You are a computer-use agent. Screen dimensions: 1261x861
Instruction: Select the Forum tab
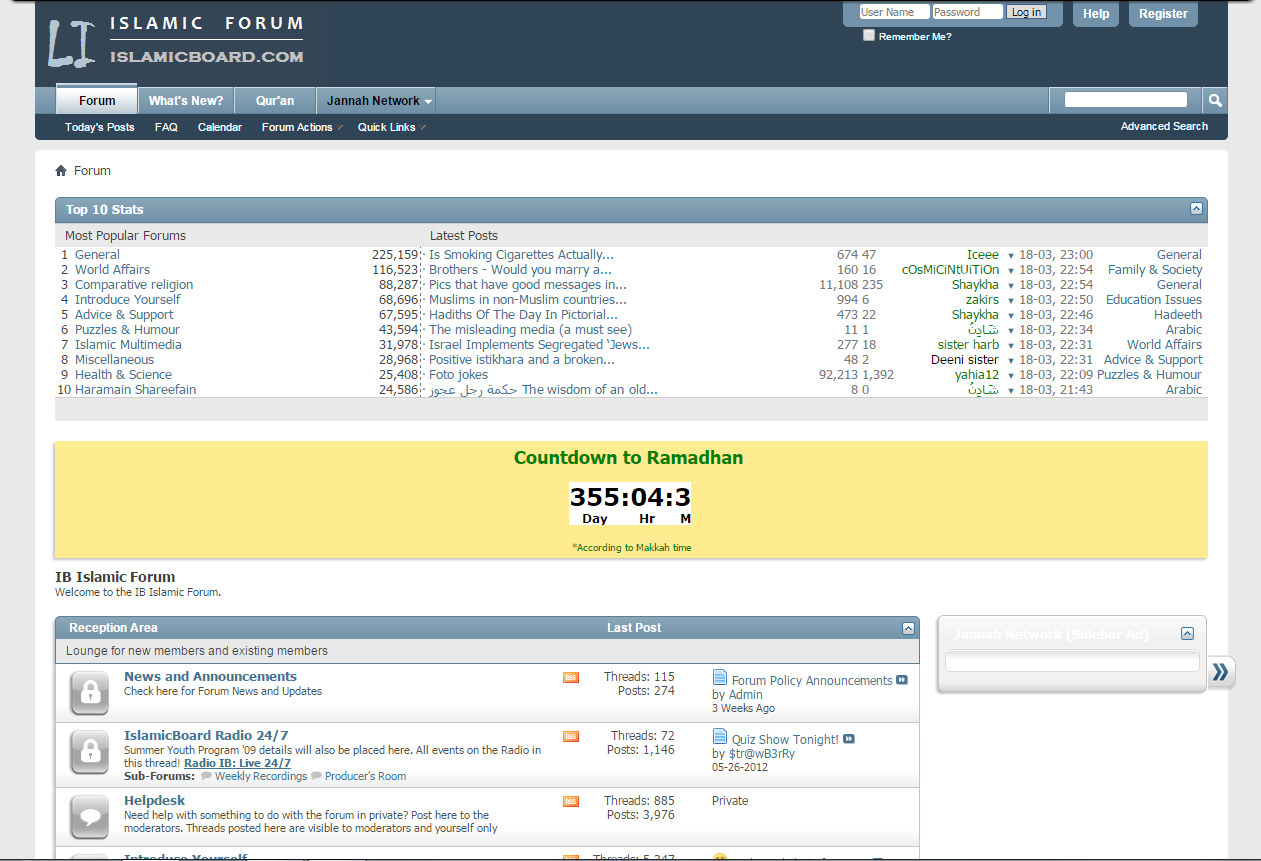97,100
